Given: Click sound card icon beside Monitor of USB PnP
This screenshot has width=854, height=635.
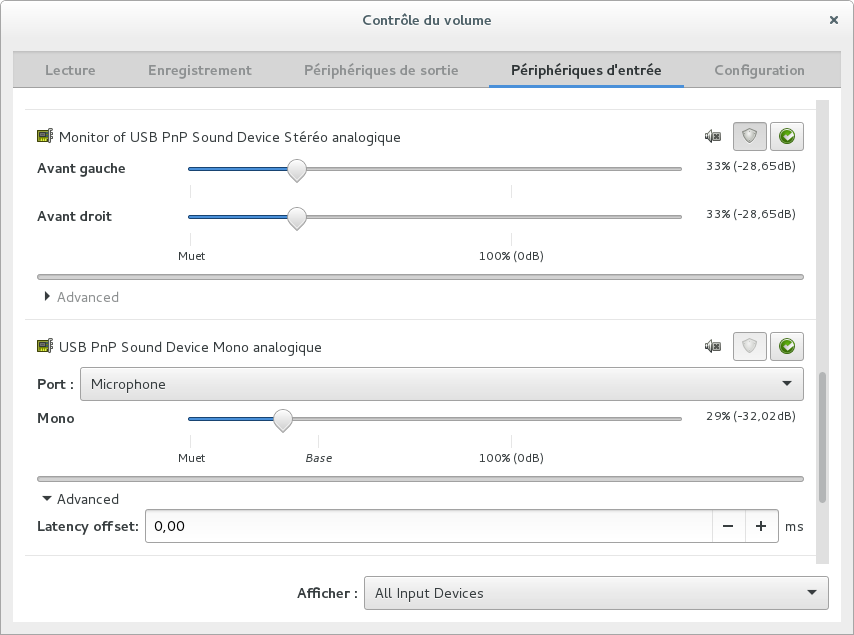Looking at the screenshot, I should 45,136.
